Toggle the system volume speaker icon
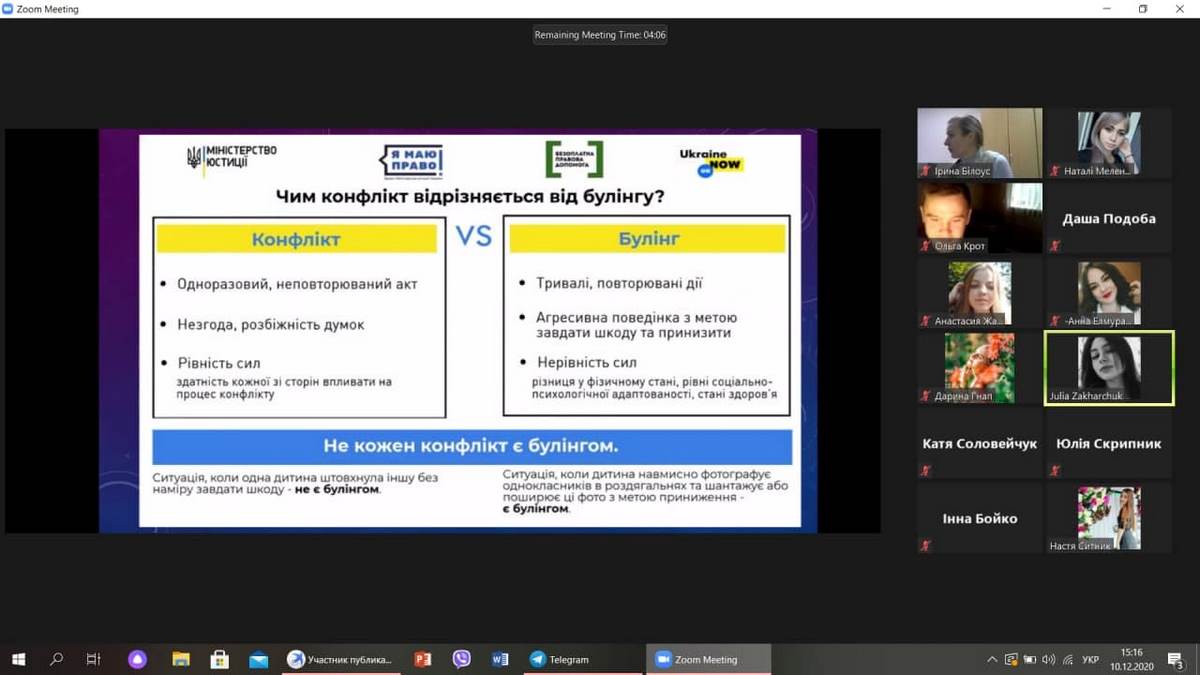1200x675 pixels. (1048, 659)
